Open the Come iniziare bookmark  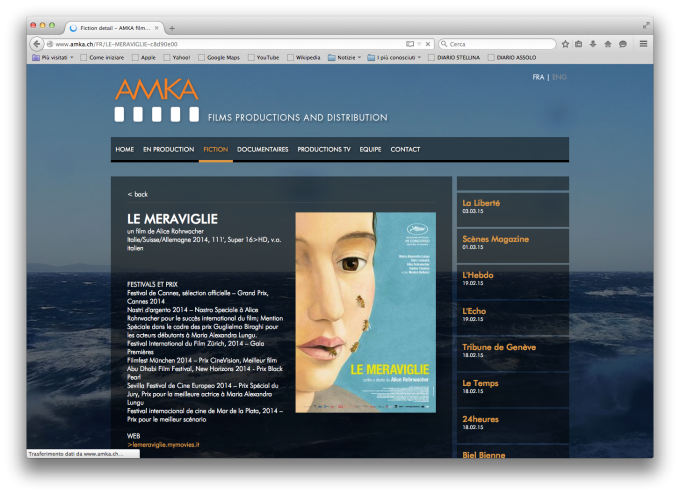tap(102, 57)
